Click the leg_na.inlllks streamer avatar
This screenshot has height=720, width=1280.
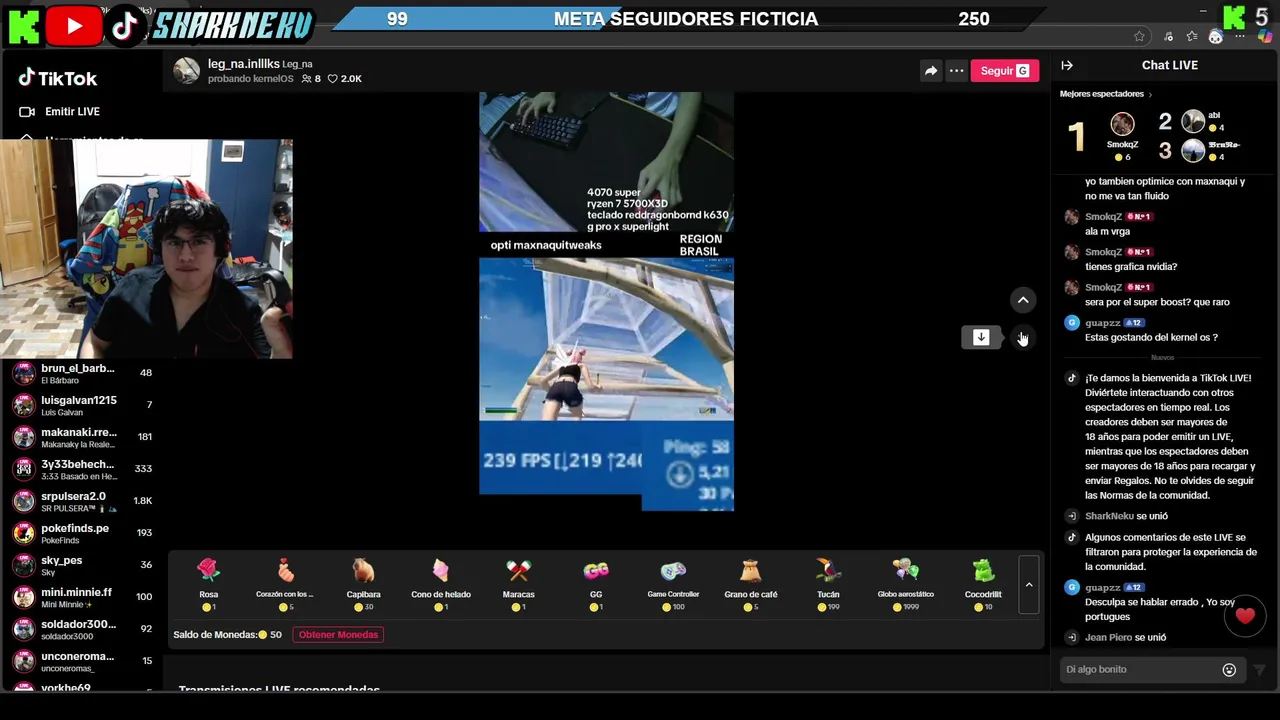pyautogui.click(x=187, y=70)
